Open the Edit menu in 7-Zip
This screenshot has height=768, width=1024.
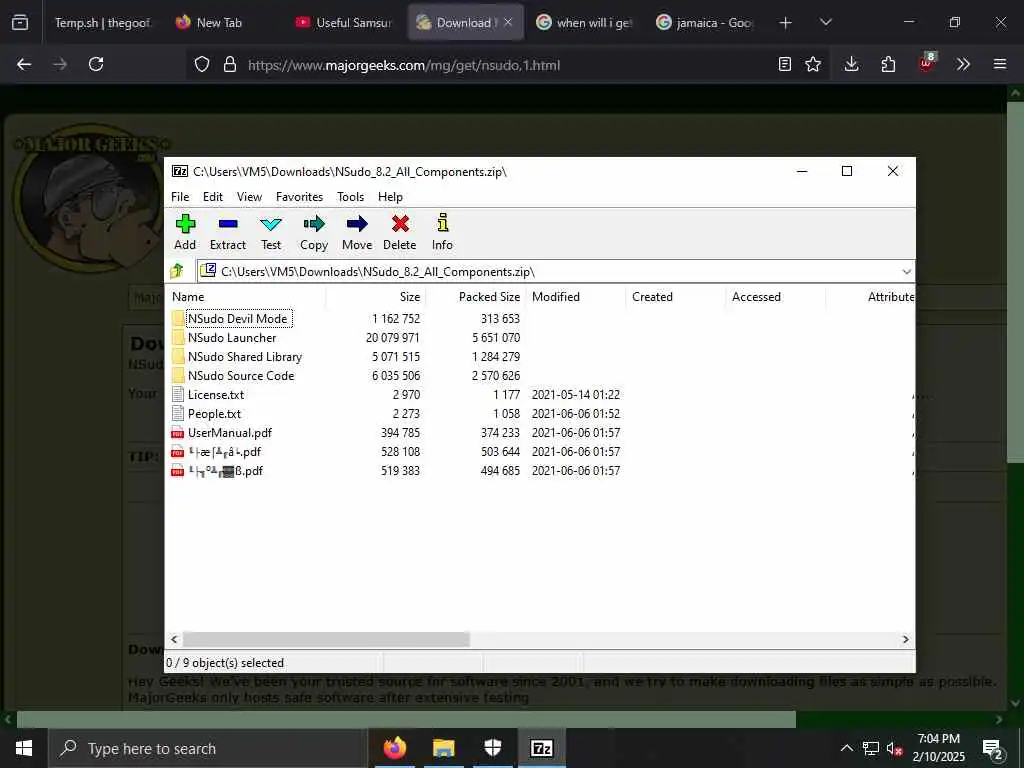tap(213, 197)
